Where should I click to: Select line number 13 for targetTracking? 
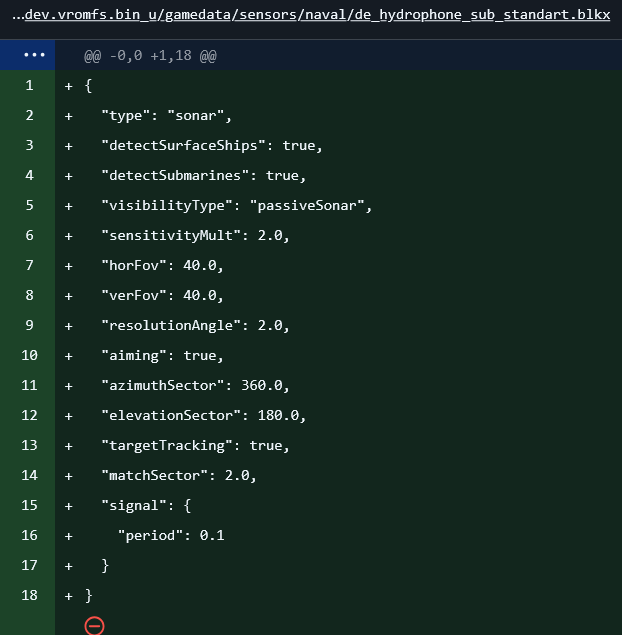coord(28,445)
